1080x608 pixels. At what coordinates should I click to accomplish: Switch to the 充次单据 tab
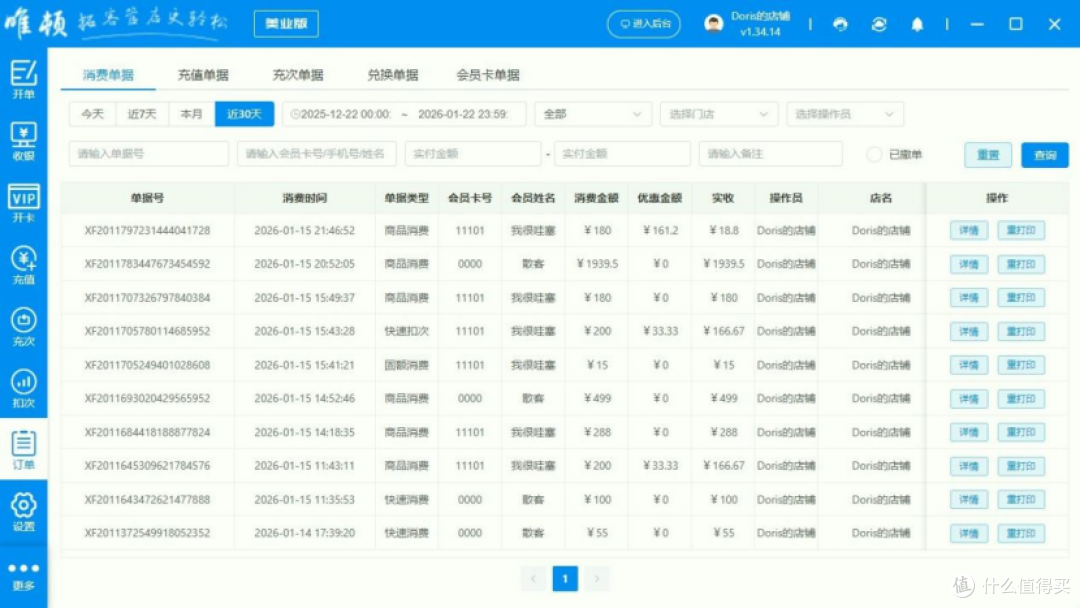(x=298, y=75)
